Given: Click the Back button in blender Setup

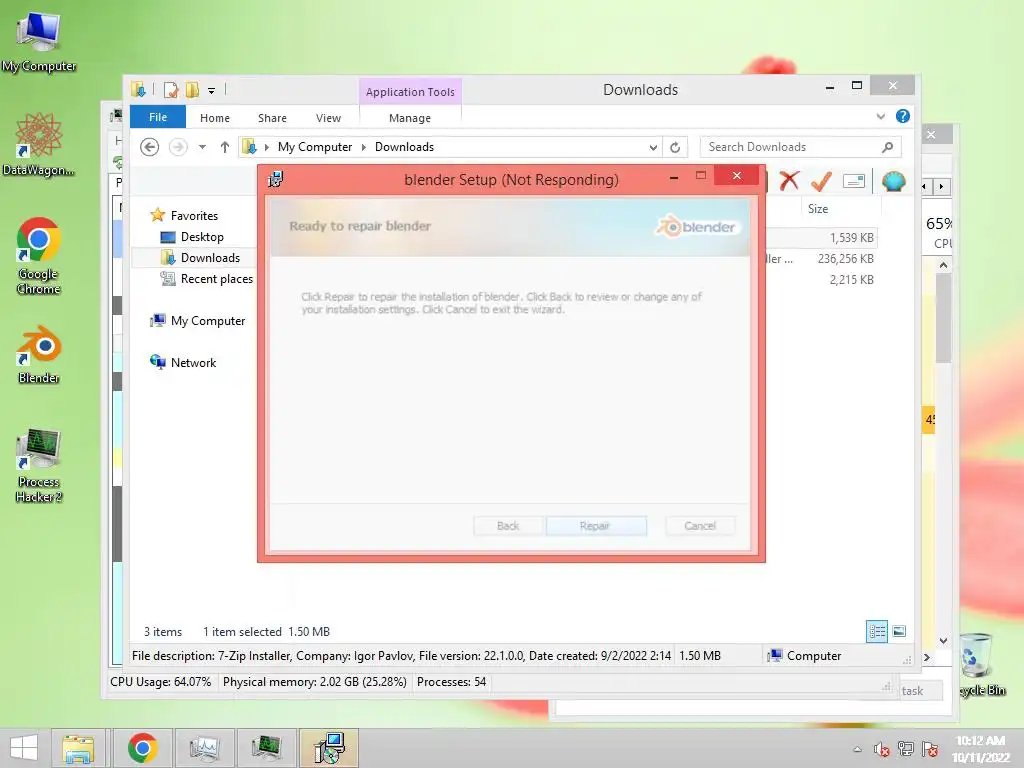Looking at the screenshot, I should pos(508,526).
